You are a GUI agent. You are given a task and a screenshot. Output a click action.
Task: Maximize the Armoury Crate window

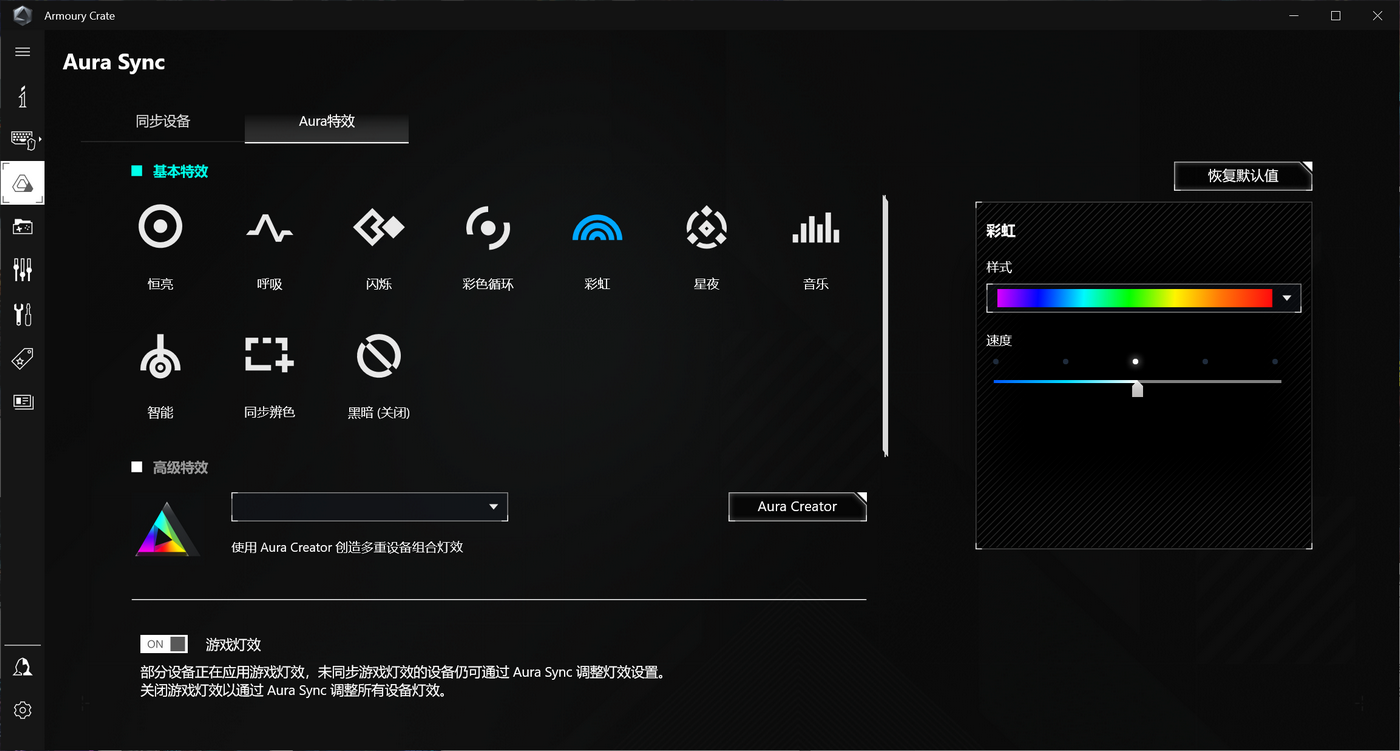pos(1335,16)
